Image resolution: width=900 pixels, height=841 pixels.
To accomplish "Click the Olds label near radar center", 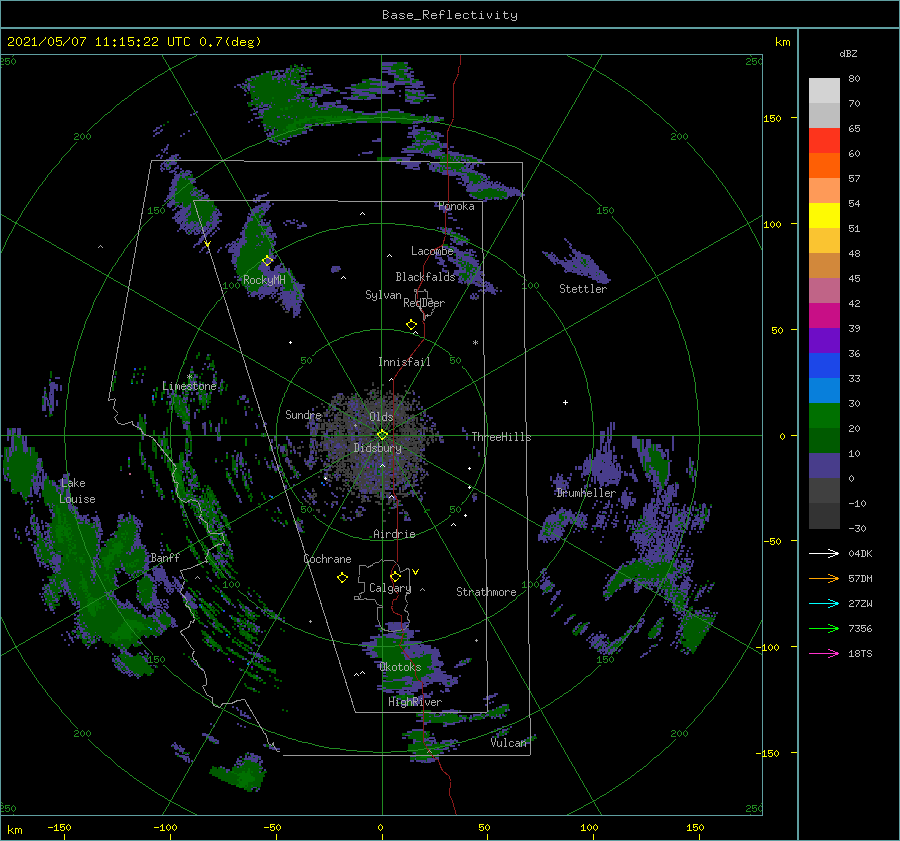I will click(x=381, y=417).
